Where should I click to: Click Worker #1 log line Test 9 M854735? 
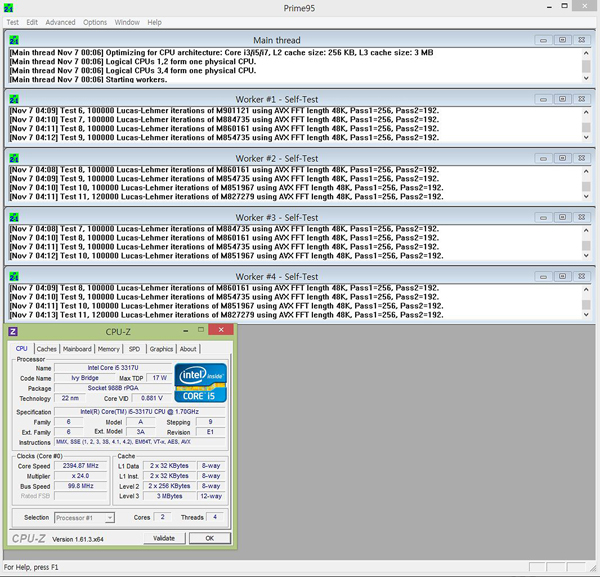tap(224, 137)
